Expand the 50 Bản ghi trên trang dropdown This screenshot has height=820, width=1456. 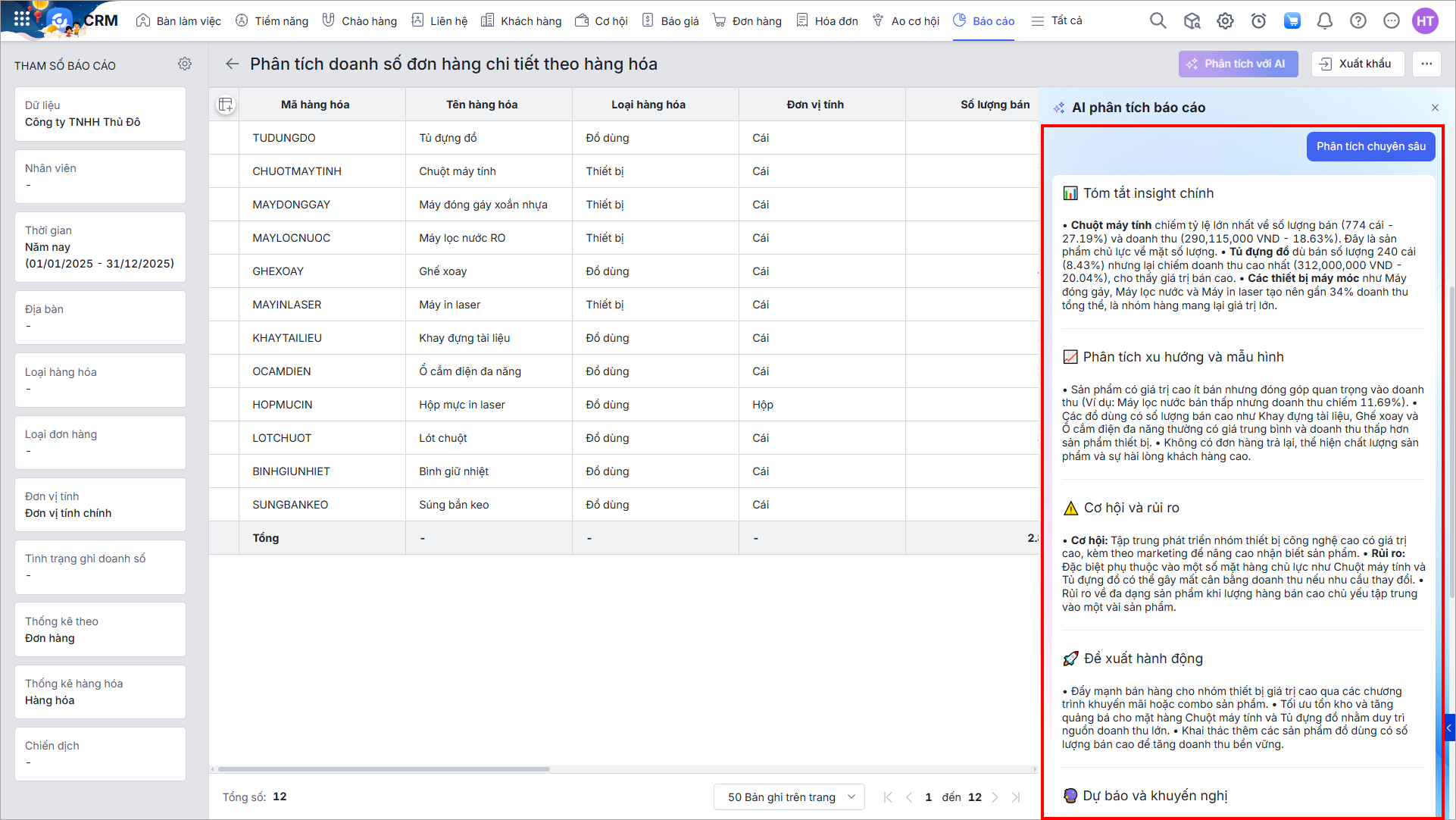pos(789,797)
